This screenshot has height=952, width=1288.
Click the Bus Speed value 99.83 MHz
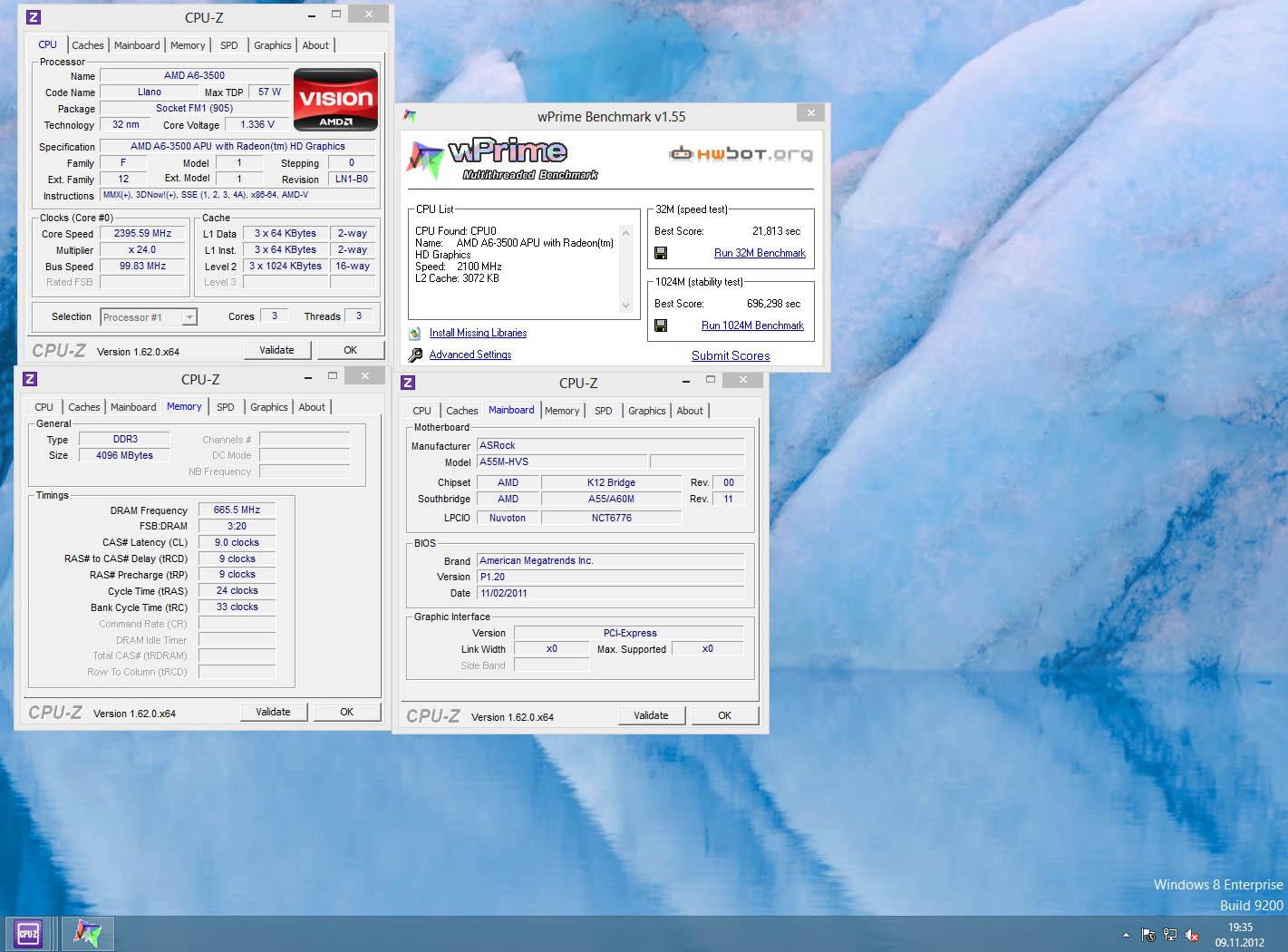click(x=142, y=266)
